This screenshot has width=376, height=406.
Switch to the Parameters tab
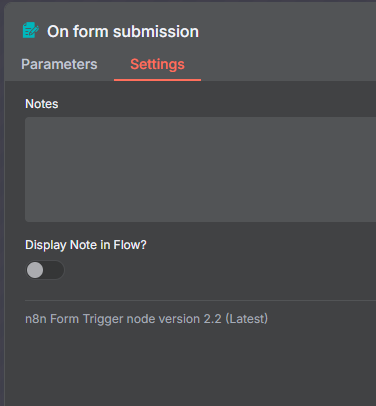[59, 64]
